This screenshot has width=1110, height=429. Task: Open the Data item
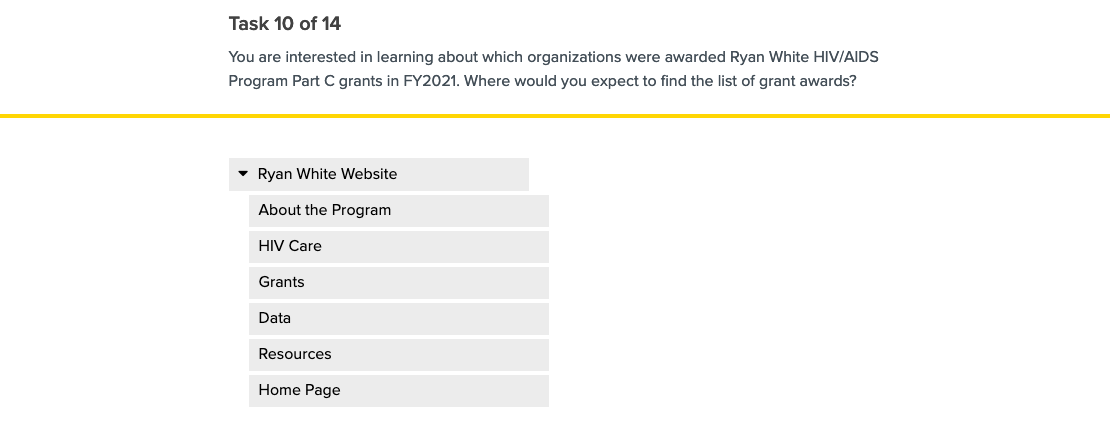[275, 318]
